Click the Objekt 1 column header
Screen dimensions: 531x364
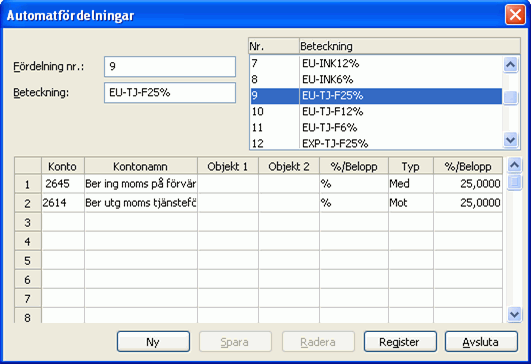[228, 166]
